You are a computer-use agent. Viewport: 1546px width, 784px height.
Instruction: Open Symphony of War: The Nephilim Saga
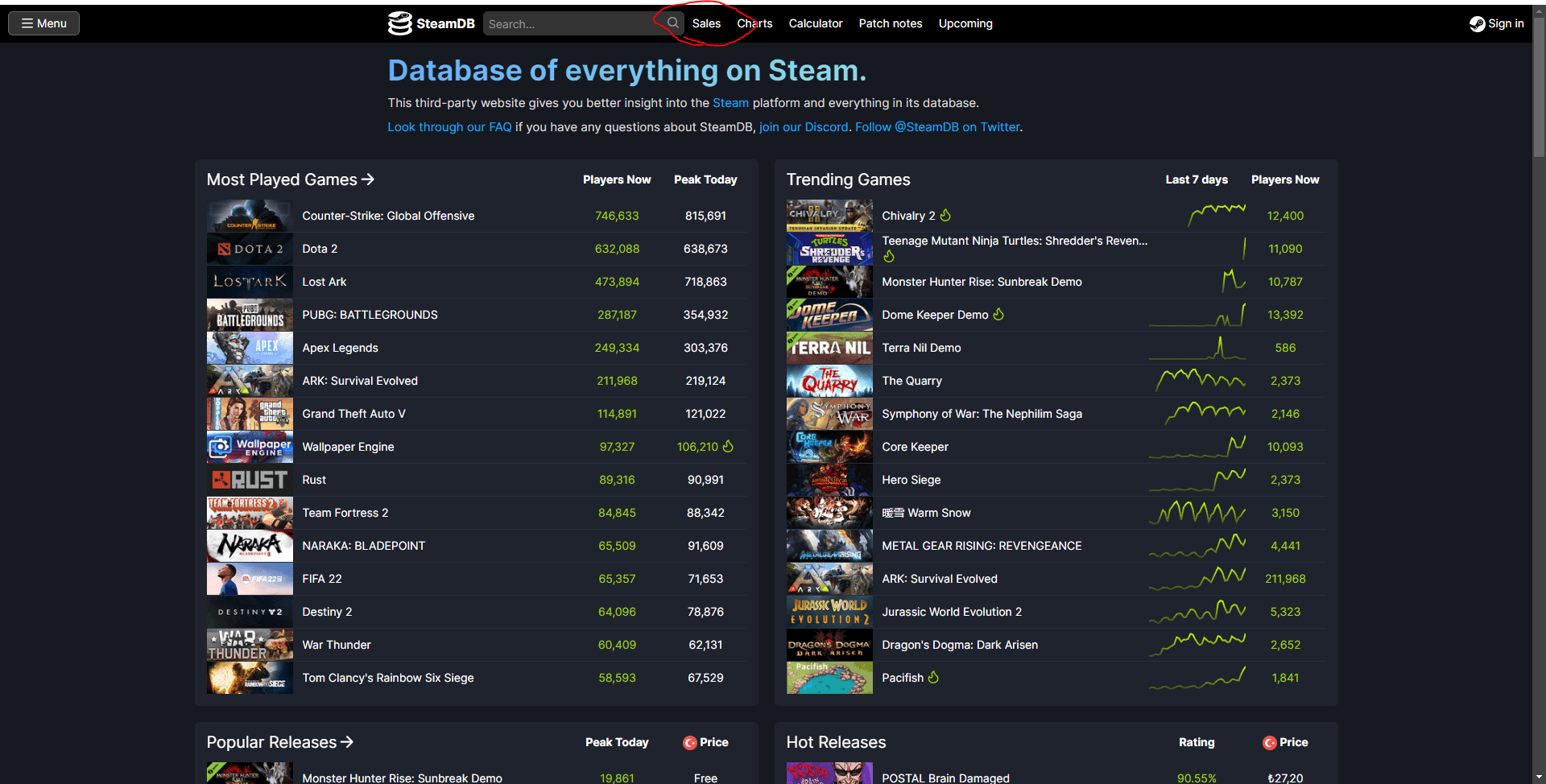tap(982, 414)
